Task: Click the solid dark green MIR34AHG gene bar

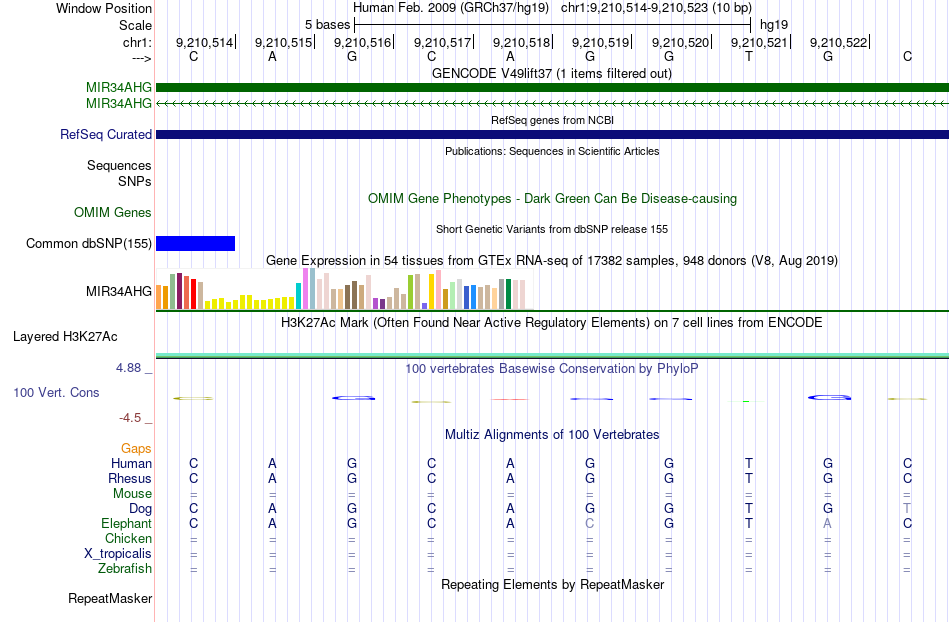Action: 552,88
